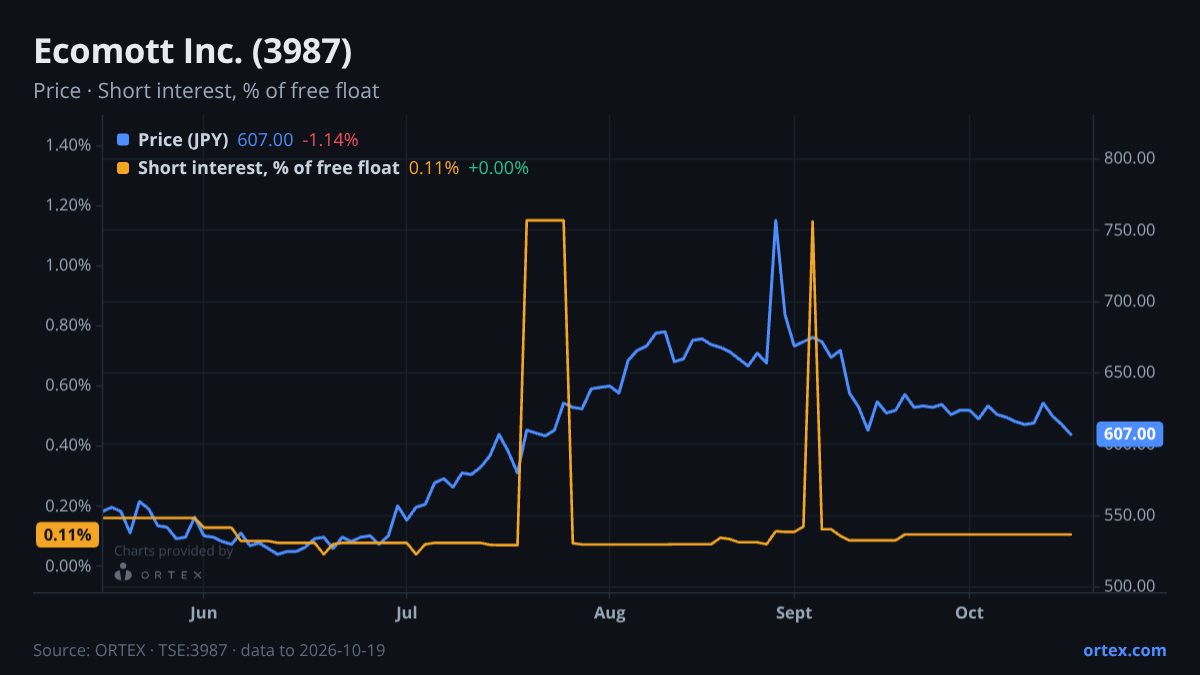Image resolution: width=1200 pixels, height=675 pixels.
Task: Click the orange 0.11% axis tag
Action: (68, 535)
